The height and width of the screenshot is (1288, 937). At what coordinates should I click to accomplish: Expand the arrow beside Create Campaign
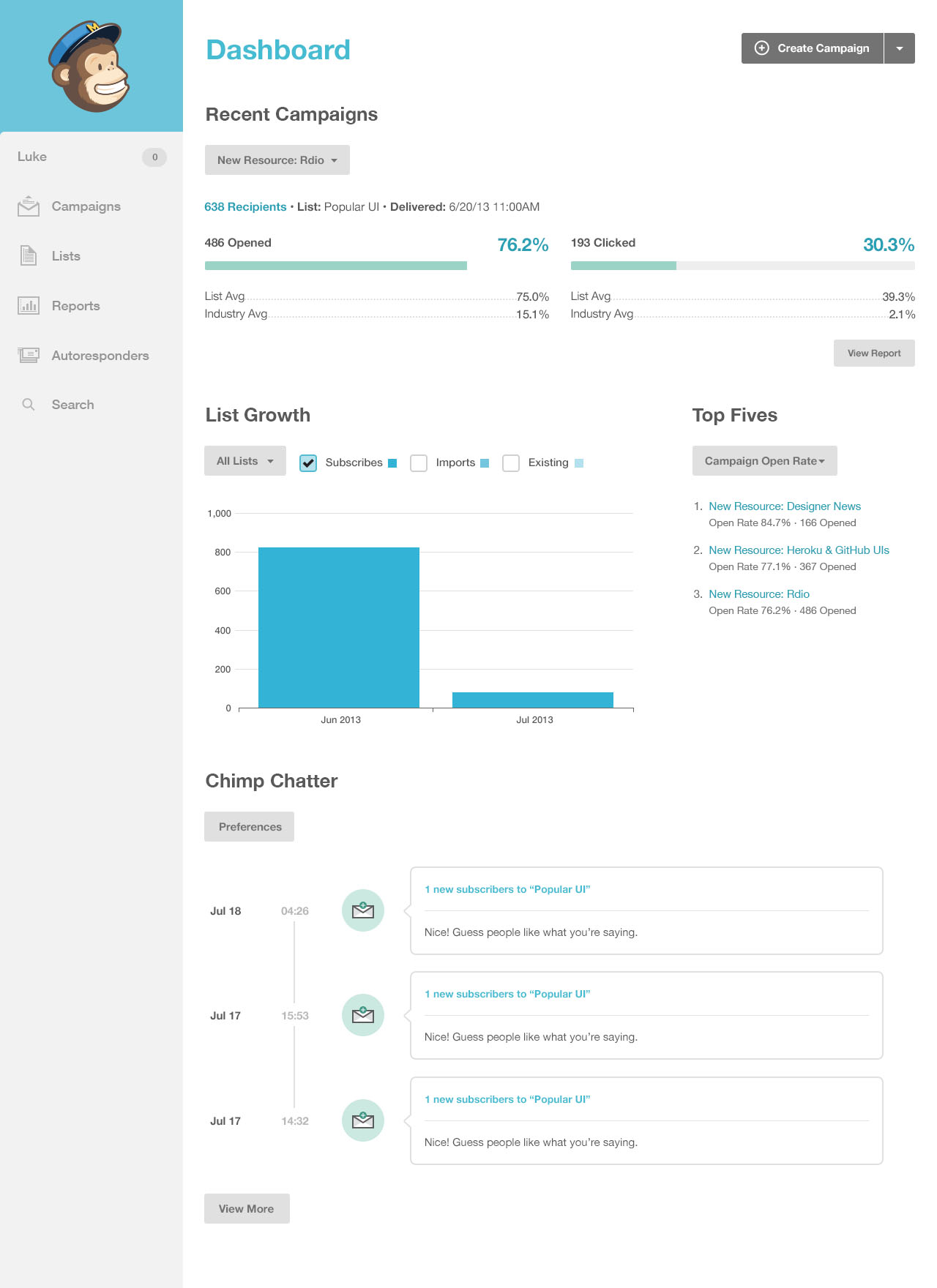[900, 48]
